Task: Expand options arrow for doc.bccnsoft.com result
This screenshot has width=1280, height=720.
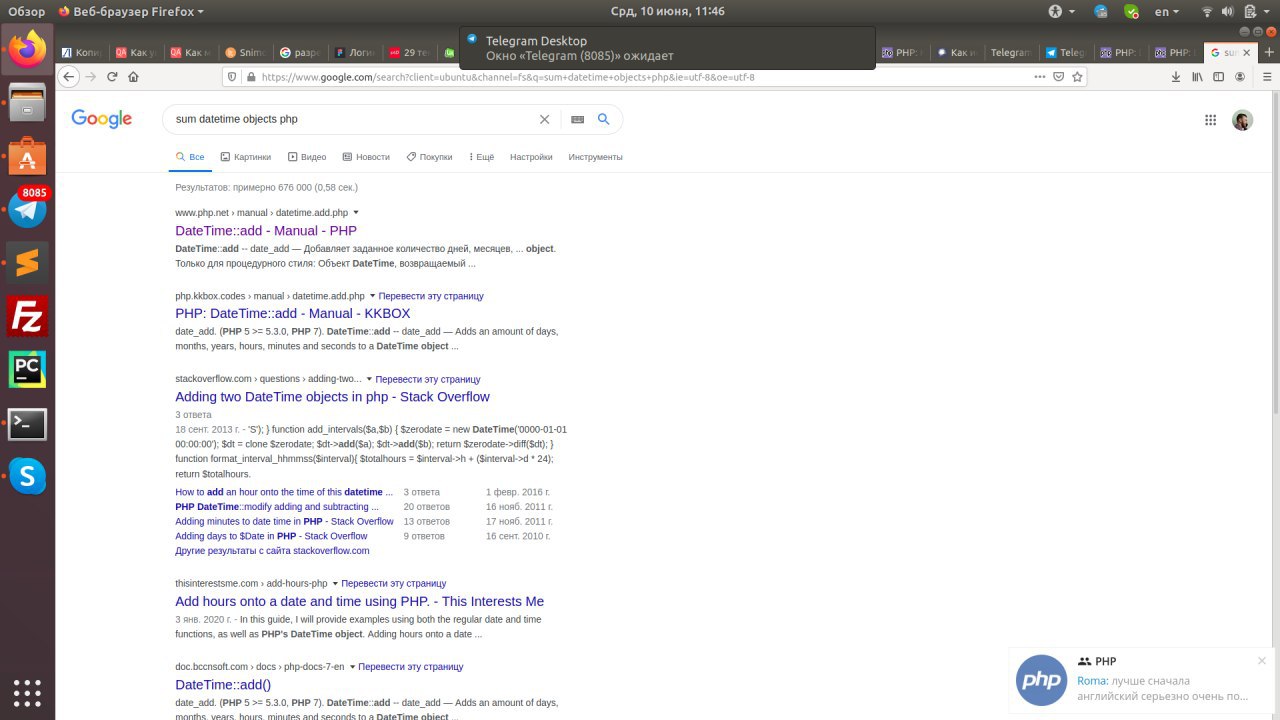Action: coord(352,666)
